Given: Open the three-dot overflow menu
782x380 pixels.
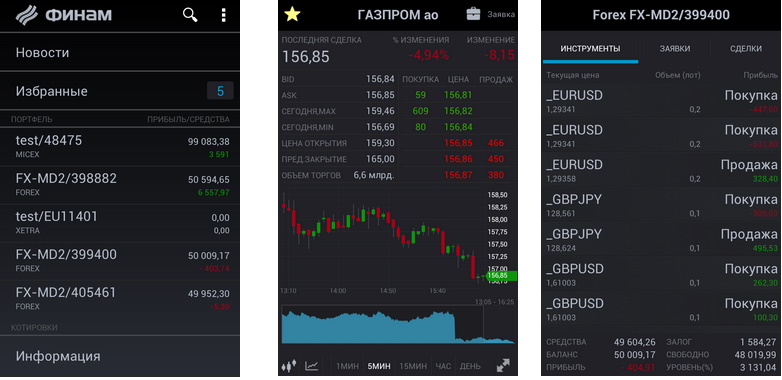Looking at the screenshot, I should tap(223, 15).
